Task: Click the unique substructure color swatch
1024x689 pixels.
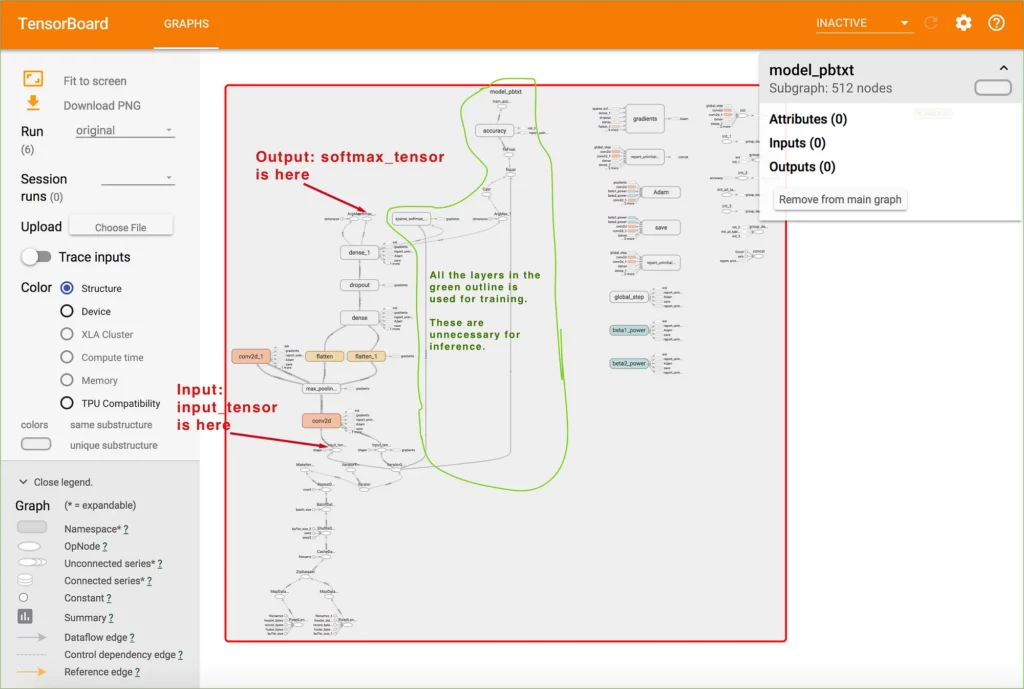Action: point(35,444)
